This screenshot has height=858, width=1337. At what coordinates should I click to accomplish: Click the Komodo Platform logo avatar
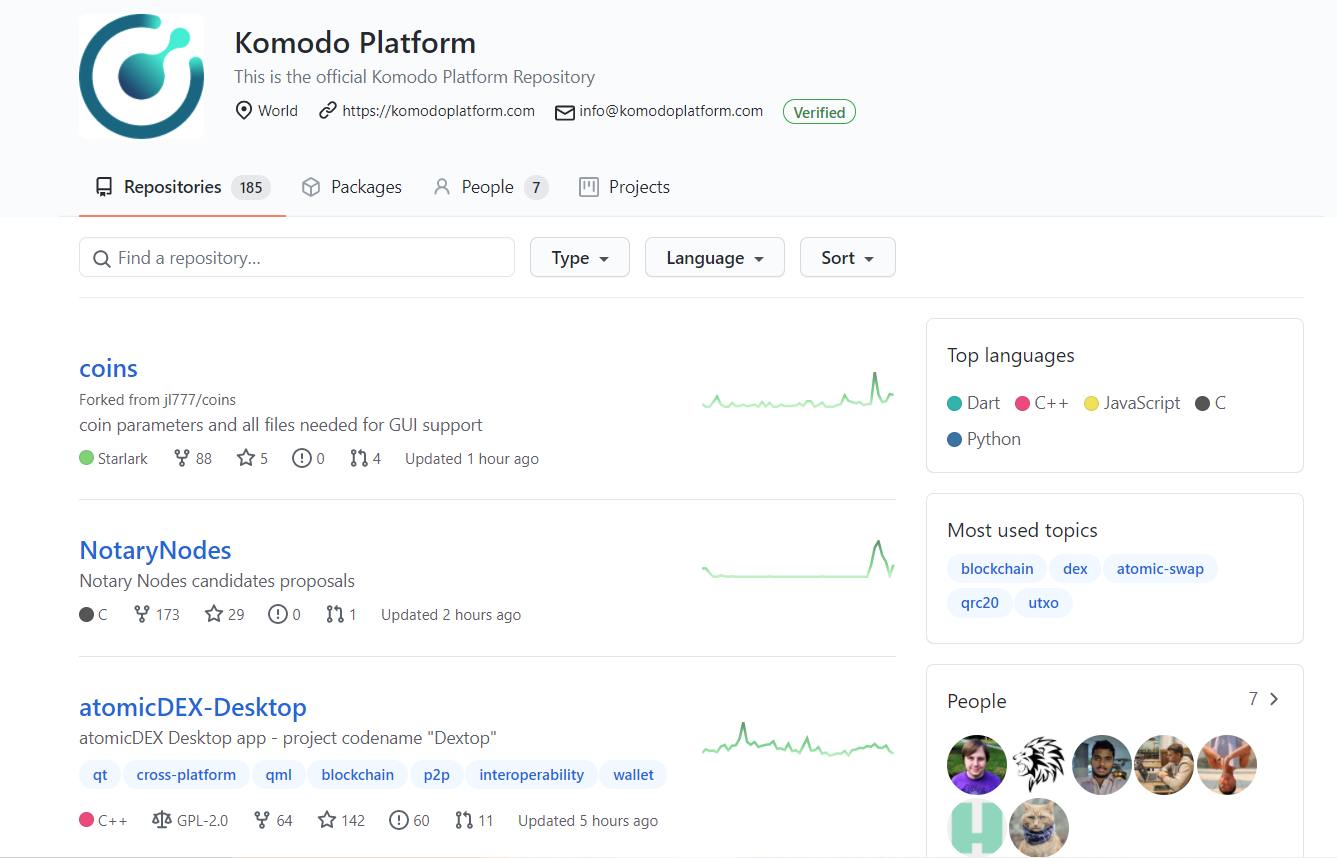coord(142,76)
